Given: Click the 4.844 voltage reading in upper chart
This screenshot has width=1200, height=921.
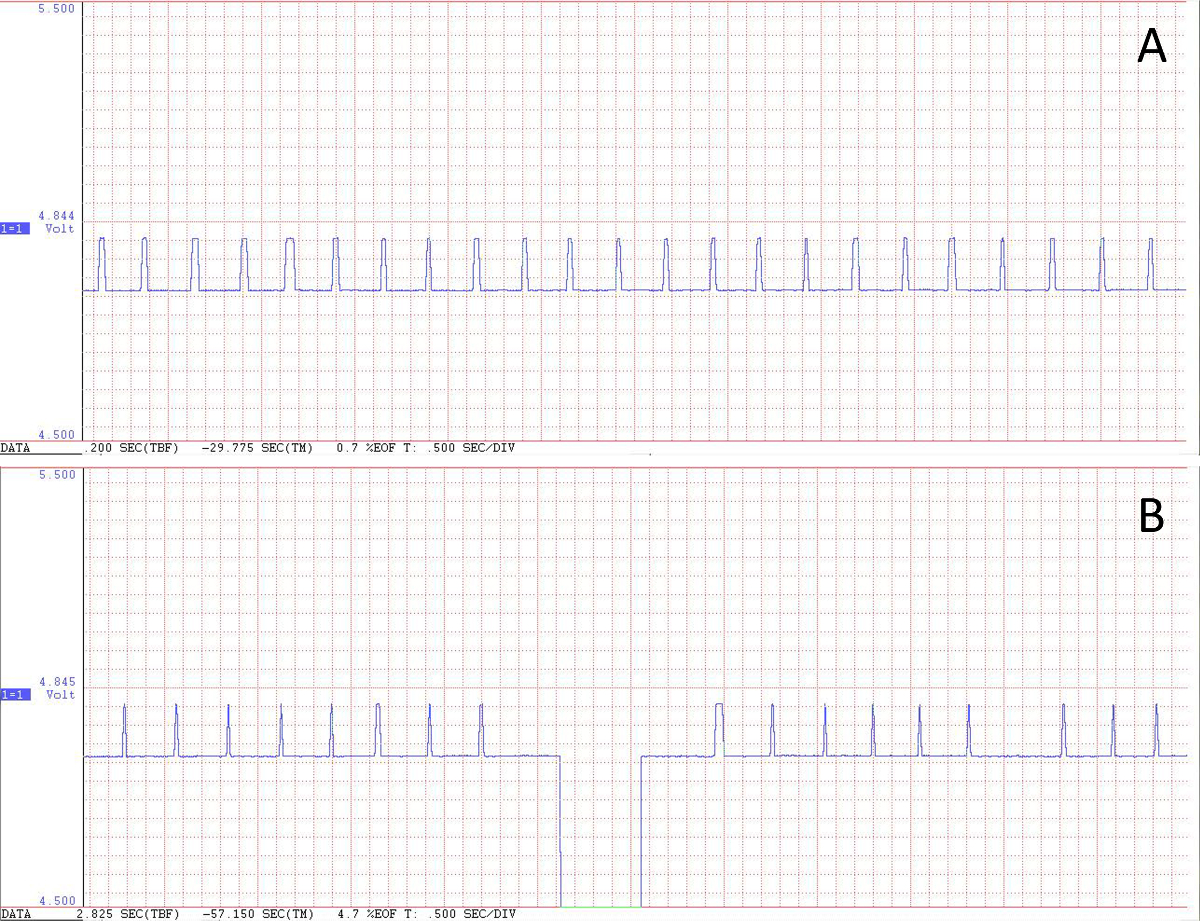Looking at the screenshot, I should (x=56, y=216).
